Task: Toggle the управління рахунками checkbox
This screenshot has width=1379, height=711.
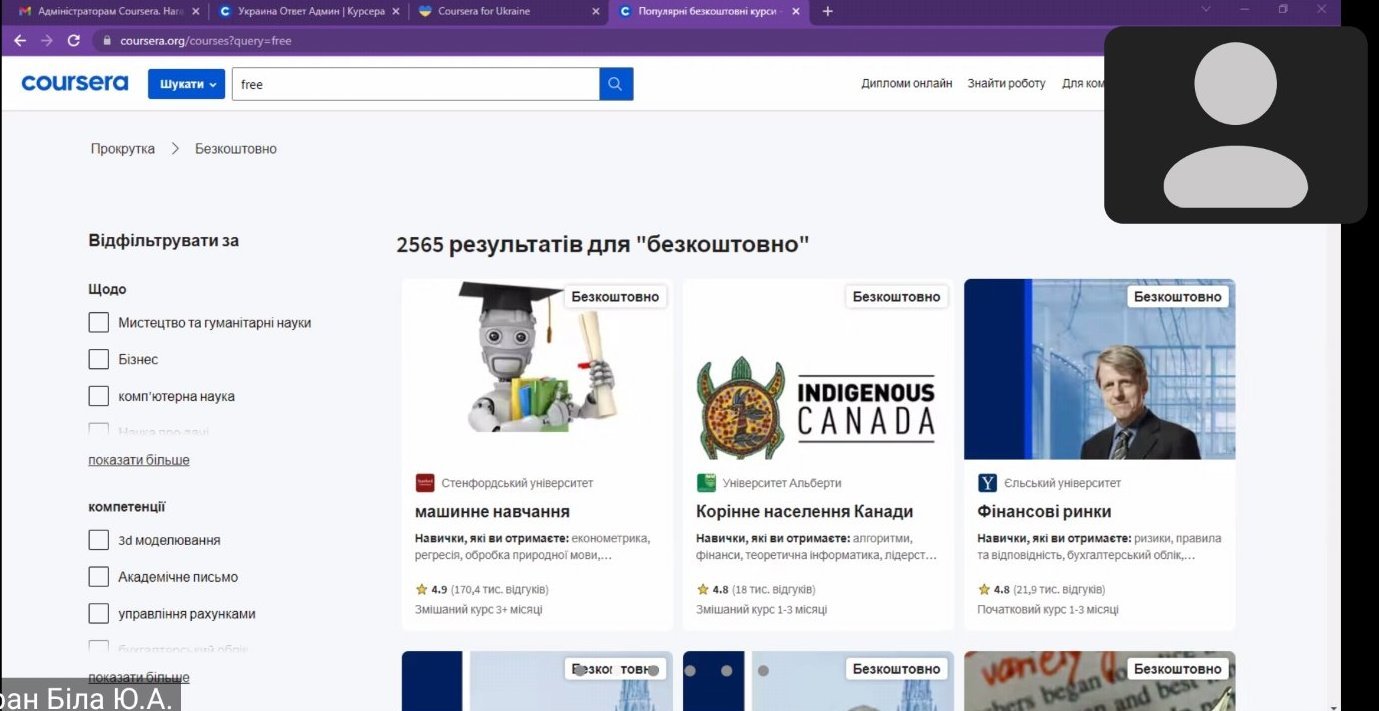Action: (98, 614)
